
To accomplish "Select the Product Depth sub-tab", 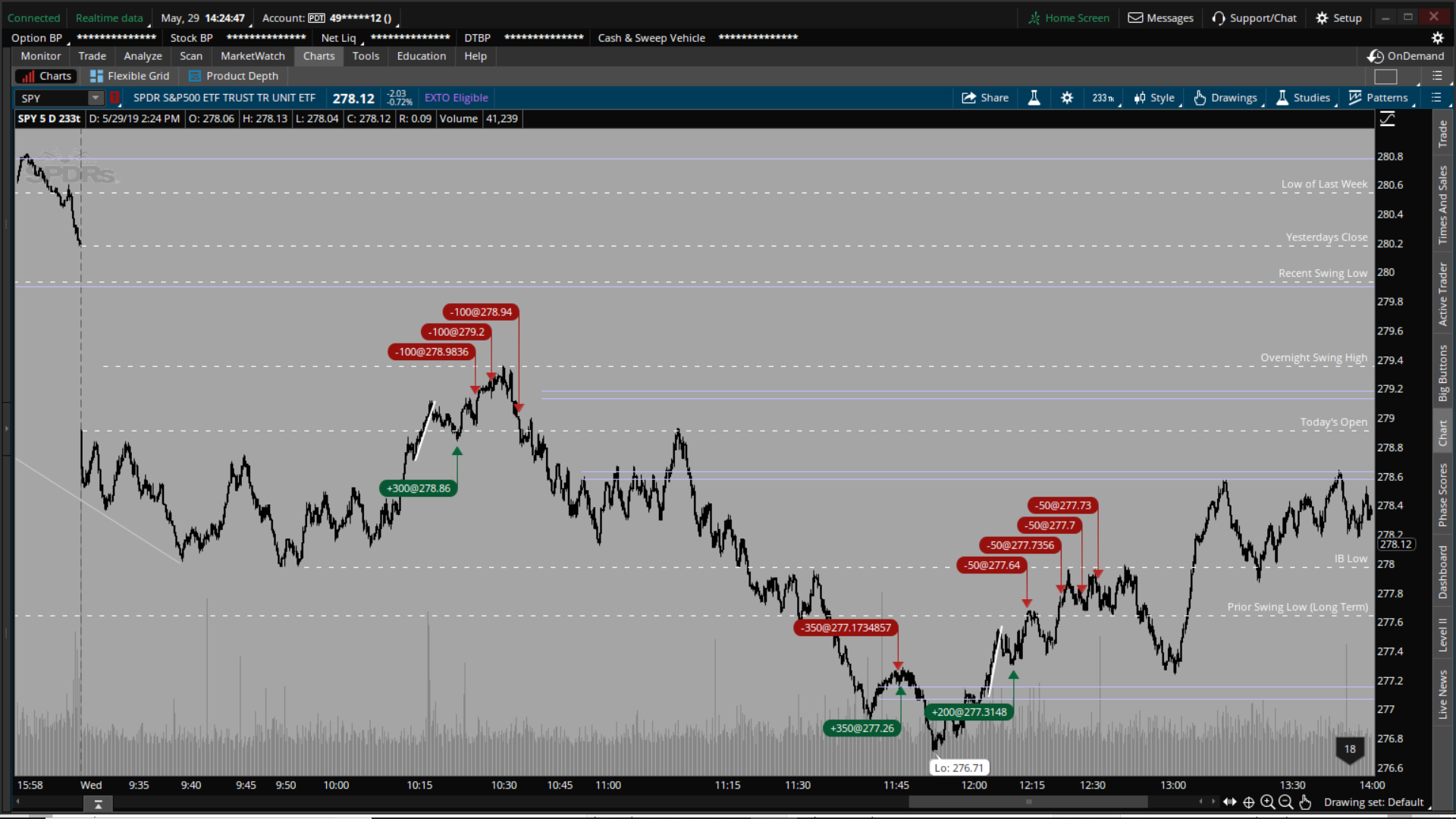I will (234, 77).
